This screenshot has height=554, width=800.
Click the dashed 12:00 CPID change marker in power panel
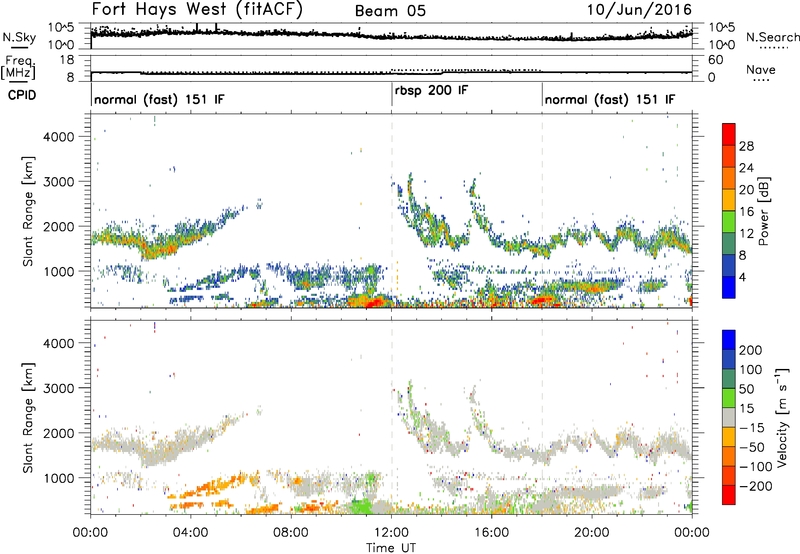pos(391,211)
